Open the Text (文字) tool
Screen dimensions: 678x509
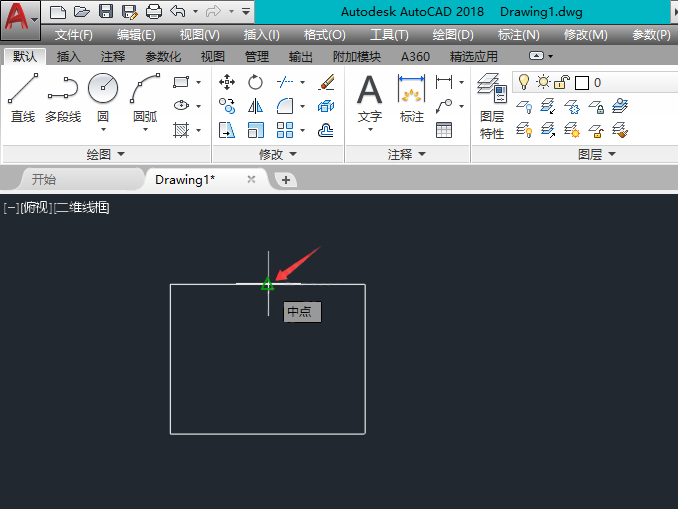pyautogui.click(x=370, y=98)
